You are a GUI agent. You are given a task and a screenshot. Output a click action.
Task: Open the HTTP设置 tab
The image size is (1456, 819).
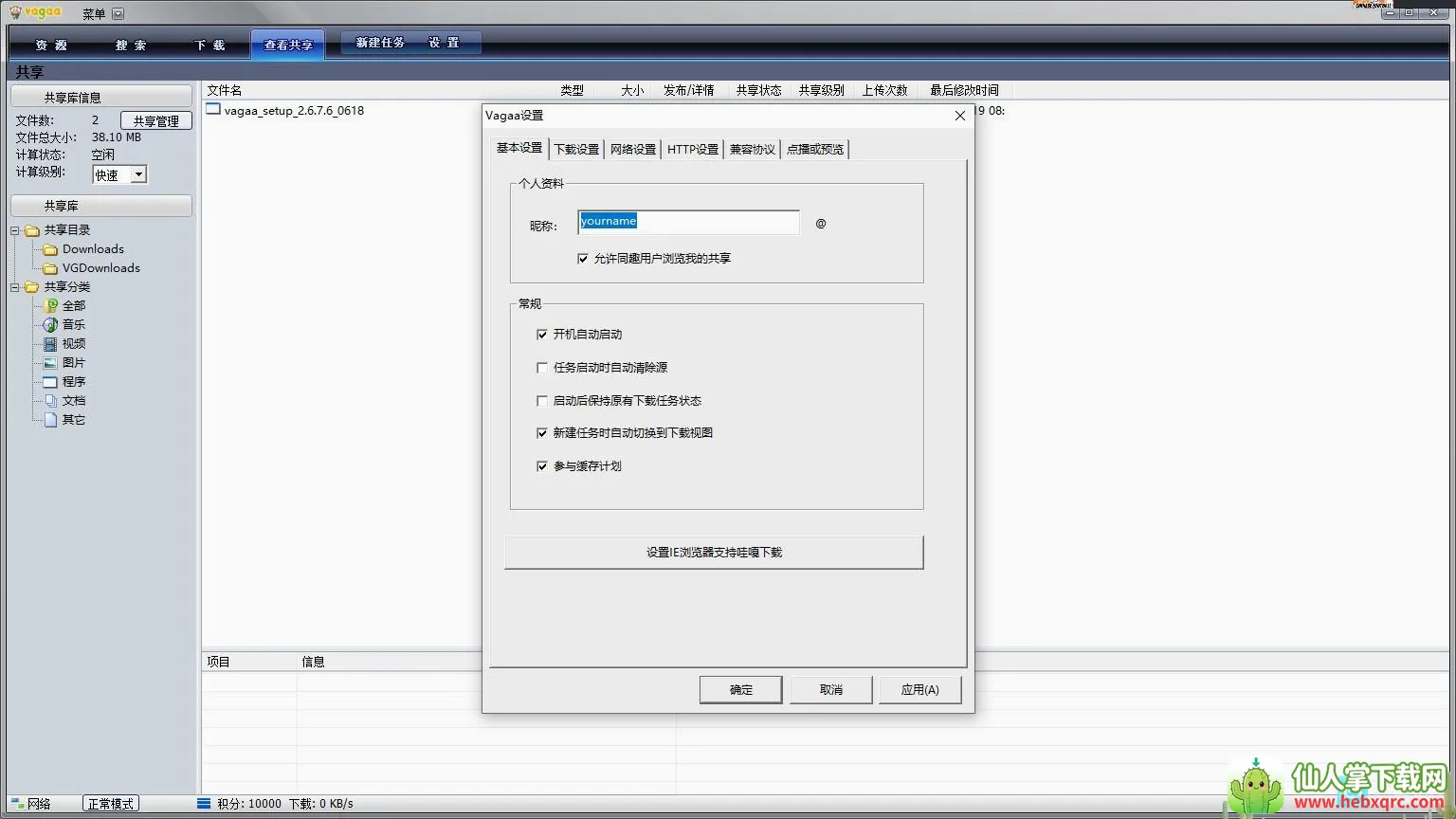pyautogui.click(x=693, y=149)
